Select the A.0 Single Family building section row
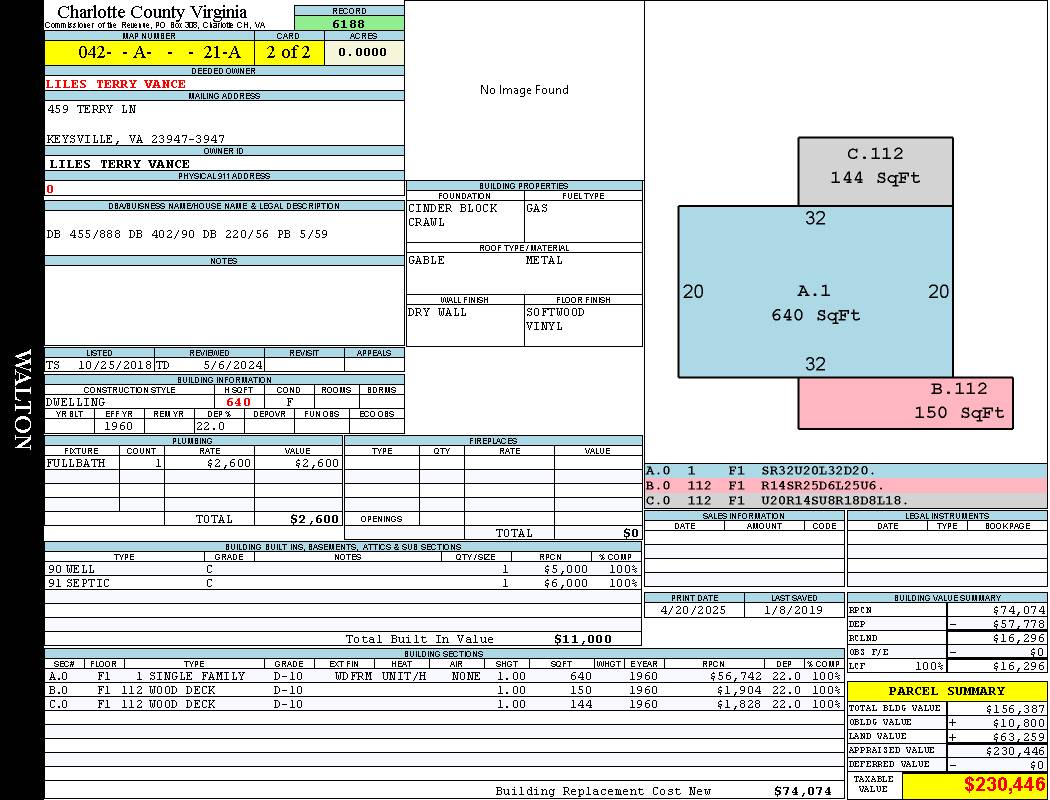This screenshot has height=800, width=1050. tap(443, 676)
